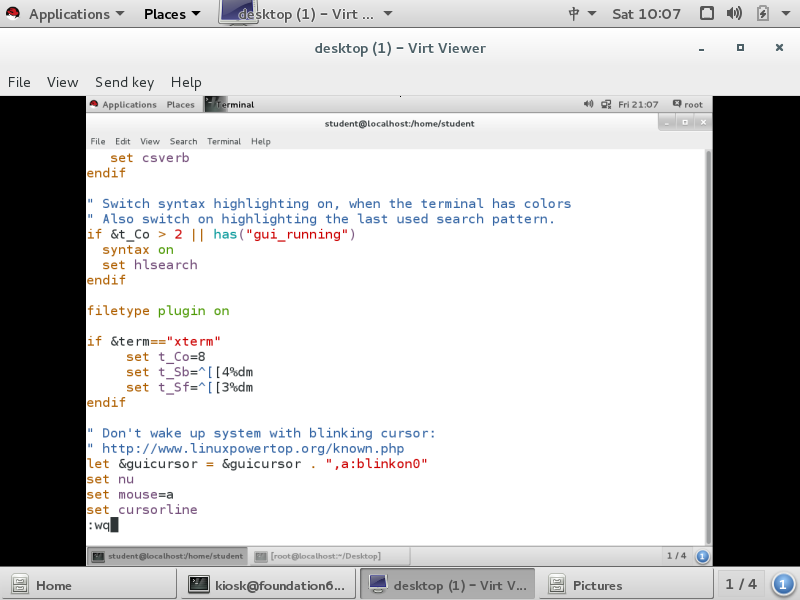Close the Virt Viewer window
The height and width of the screenshot is (600, 800).
coord(779,47)
